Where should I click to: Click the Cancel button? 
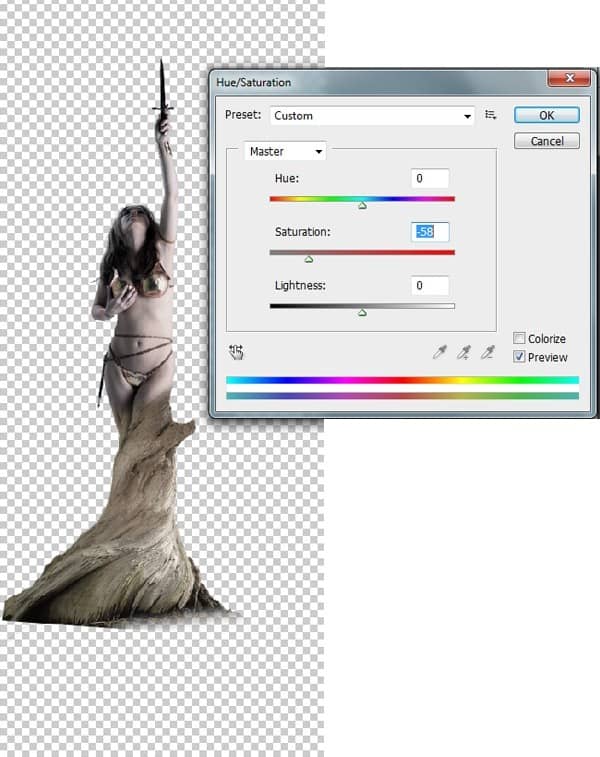(547, 141)
